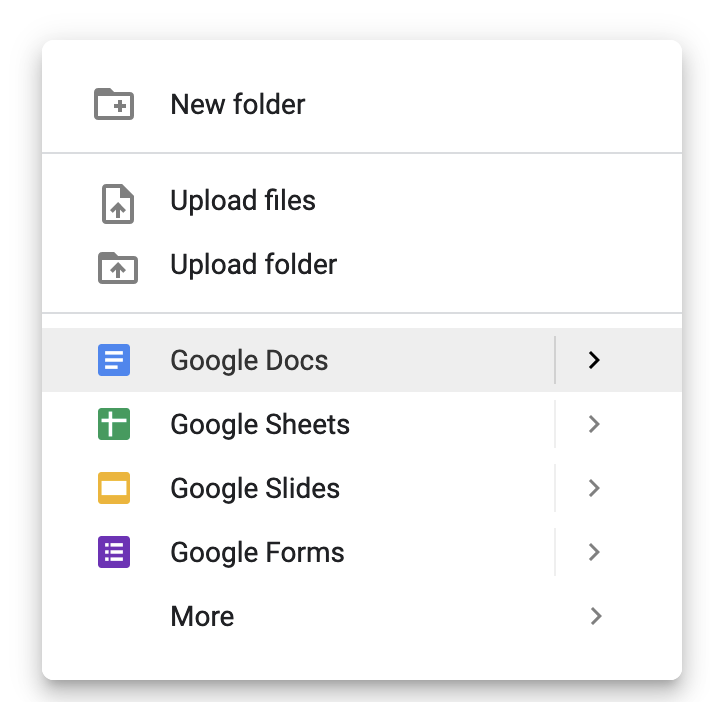Open the More menu item
Screen dimensions: 710x702
(x=202, y=616)
